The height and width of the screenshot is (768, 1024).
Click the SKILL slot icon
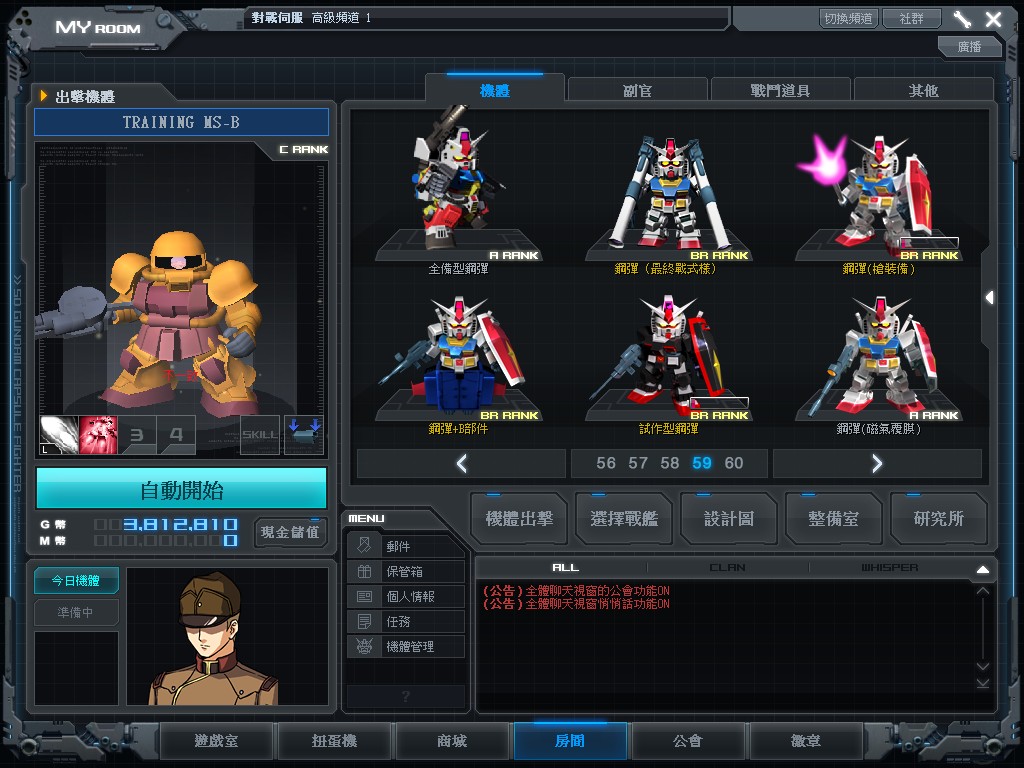(260, 435)
